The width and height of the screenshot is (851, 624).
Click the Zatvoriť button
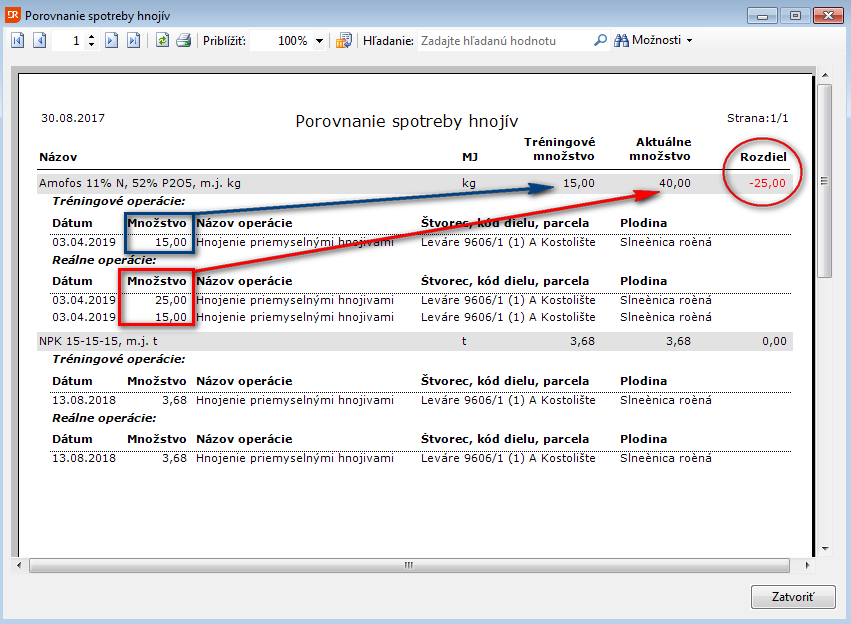coord(793,597)
